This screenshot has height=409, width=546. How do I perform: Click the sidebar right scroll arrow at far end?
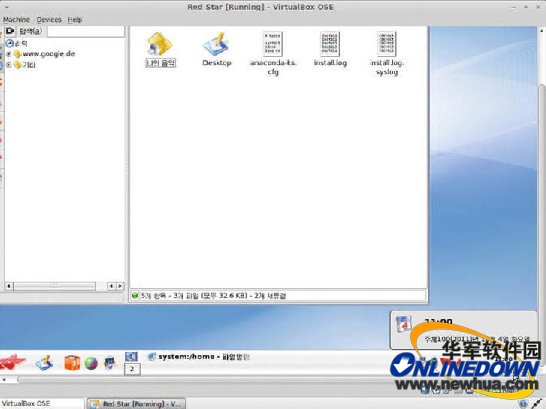pyautogui.click(x=120, y=286)
